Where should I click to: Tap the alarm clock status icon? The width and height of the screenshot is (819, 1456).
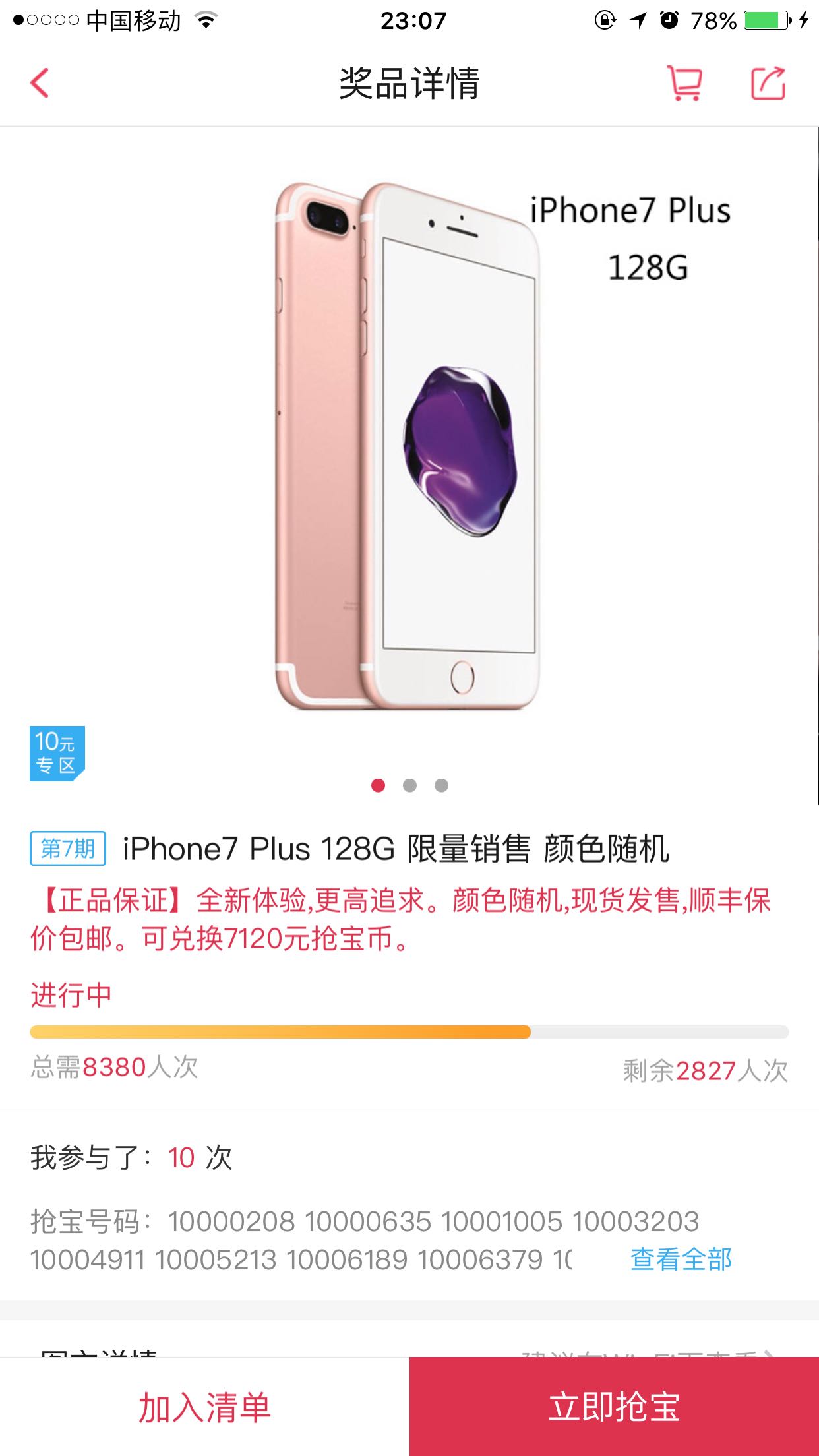(x=669, y=20)
